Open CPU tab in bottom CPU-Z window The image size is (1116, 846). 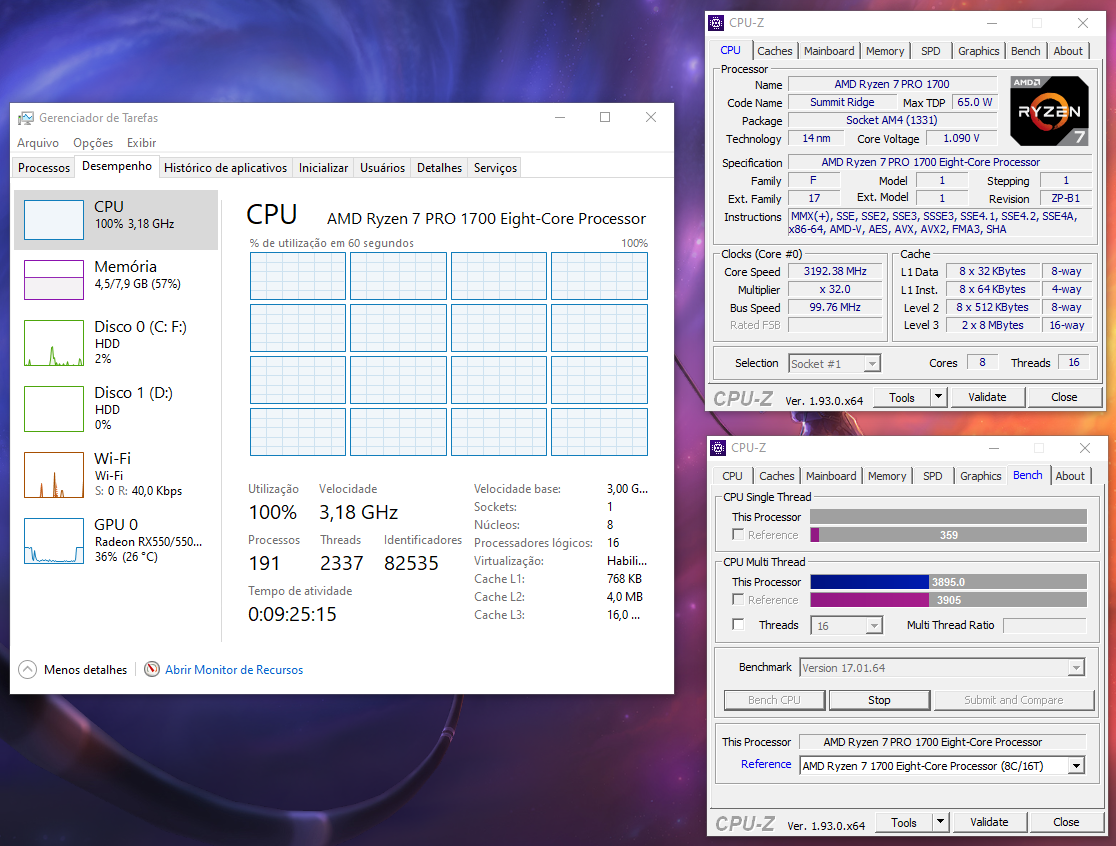click(x=732, y=476)
